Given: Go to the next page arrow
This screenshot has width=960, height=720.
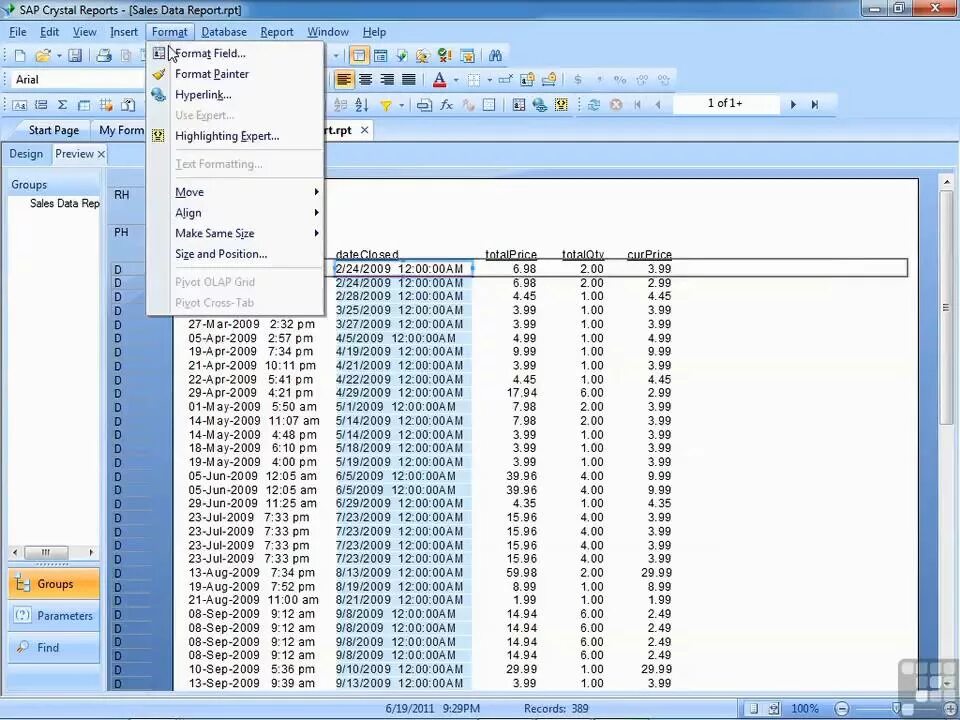Looking at the screenshot, I should [793, 105].
